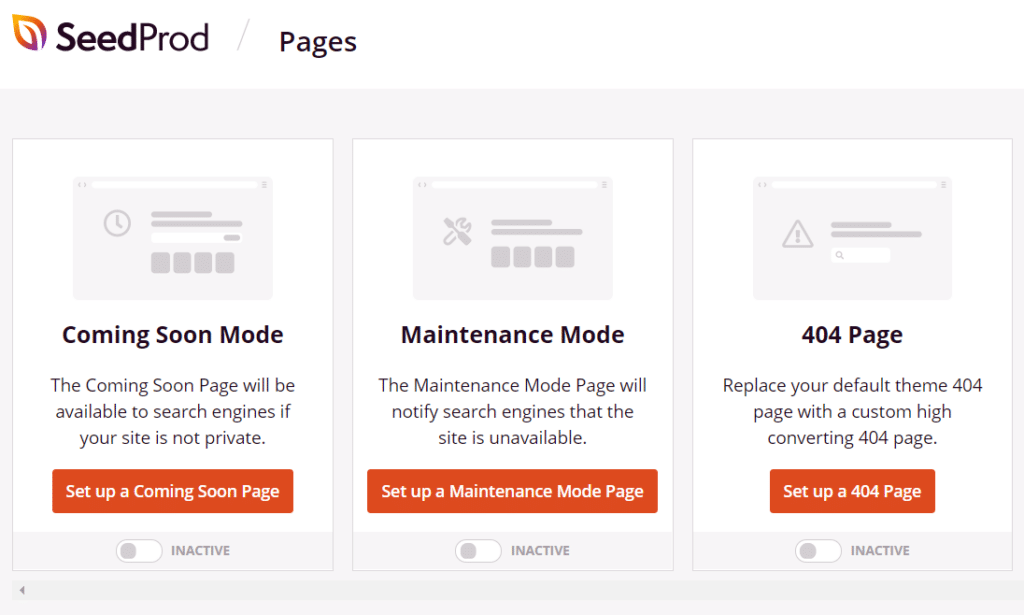Click Set up a Maintenance Mode Page

(x=512, y=491)
